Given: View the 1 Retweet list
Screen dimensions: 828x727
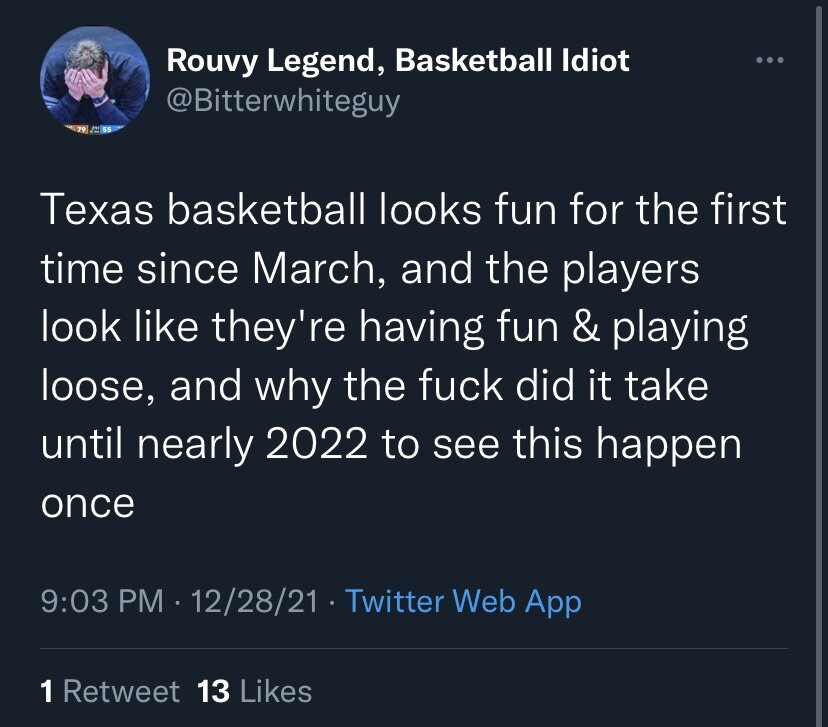Looking at the screenshot, I should tap(110, 691).
